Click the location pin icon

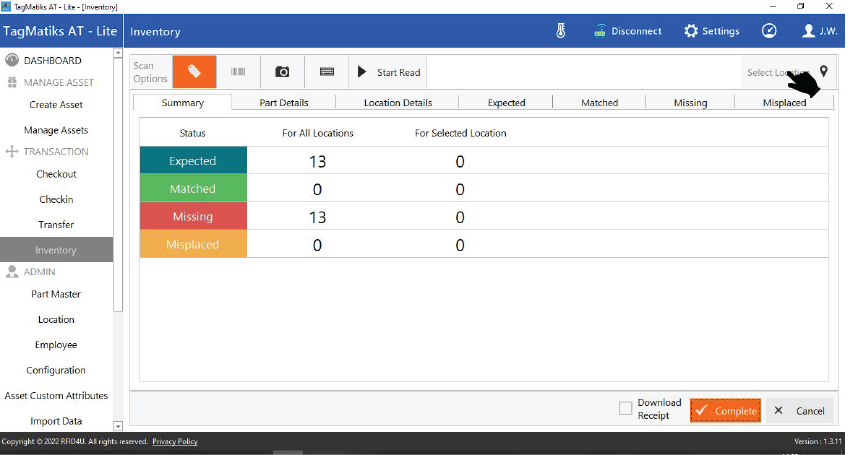[x=824, y=71]
